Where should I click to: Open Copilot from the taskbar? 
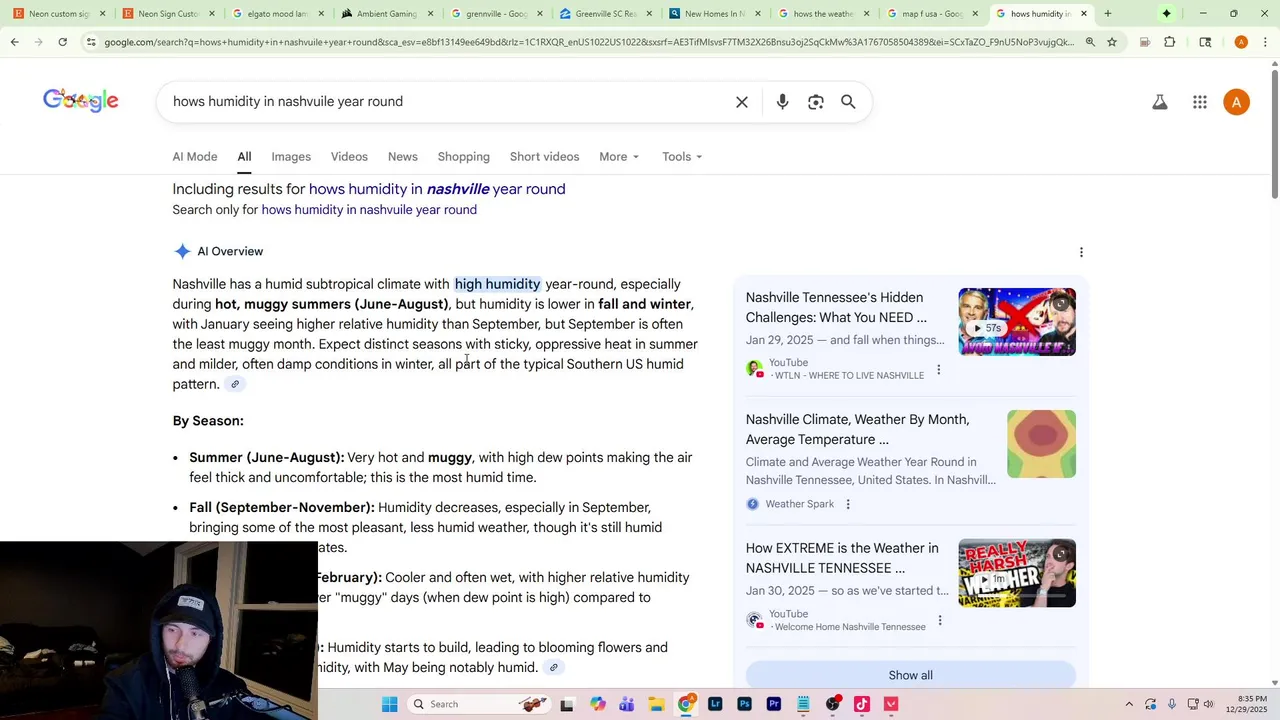tap(598, 704)
